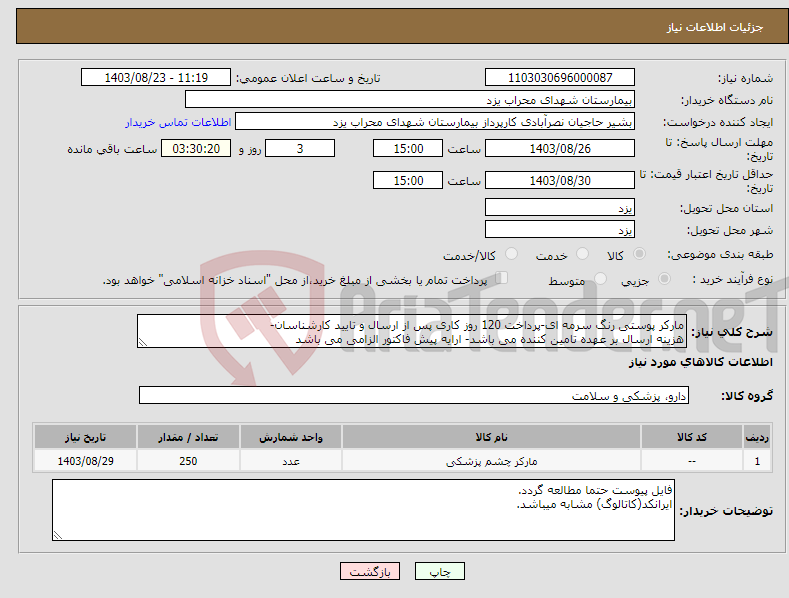Click the item name cell مارکر چشم پزشکی
Screen dimensions: 789x598
tap(491, 461)
